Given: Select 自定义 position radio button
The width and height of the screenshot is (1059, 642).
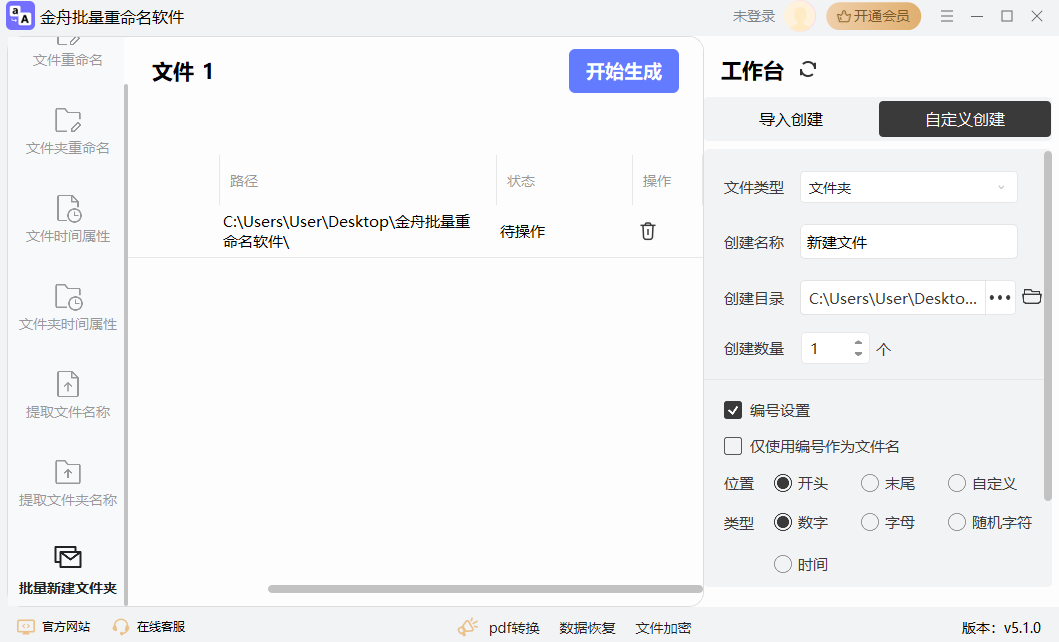Looking at the screenshot, I should pos(957,483).
